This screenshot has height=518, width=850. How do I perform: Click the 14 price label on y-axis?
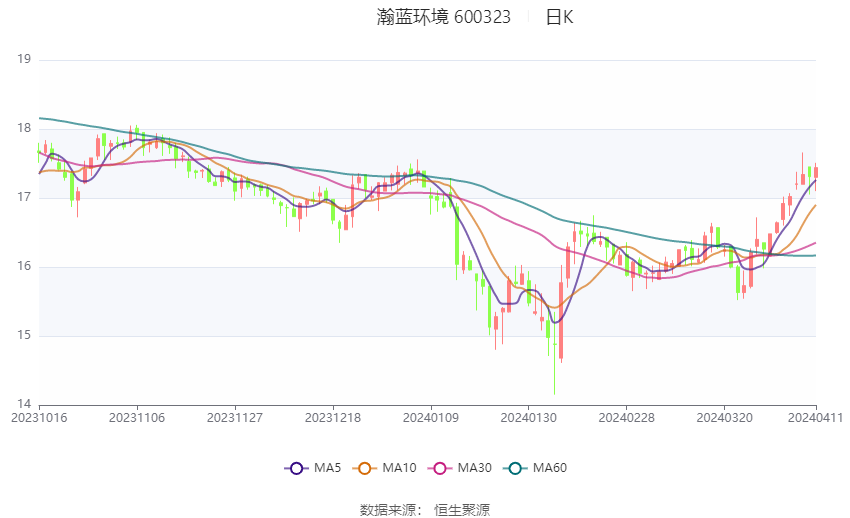click(24, 404)
